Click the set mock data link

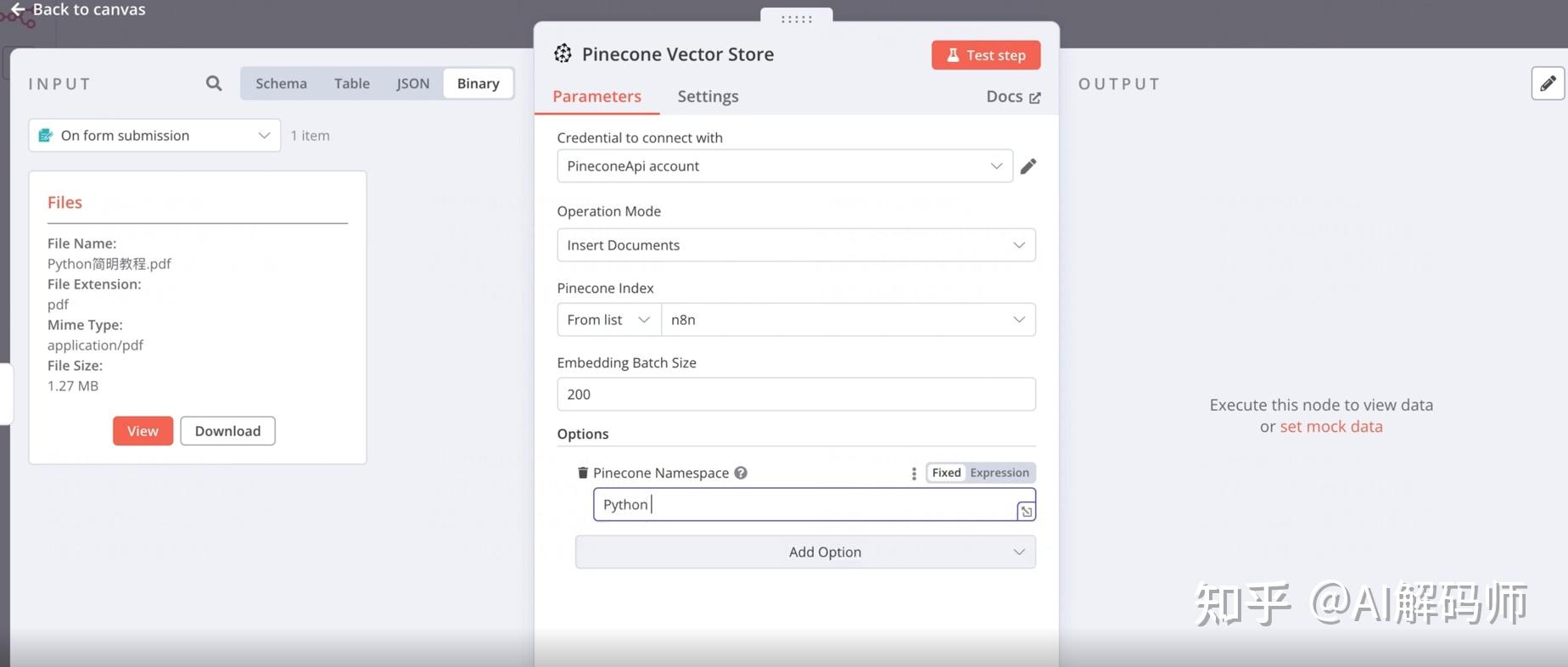(1330, 427)
